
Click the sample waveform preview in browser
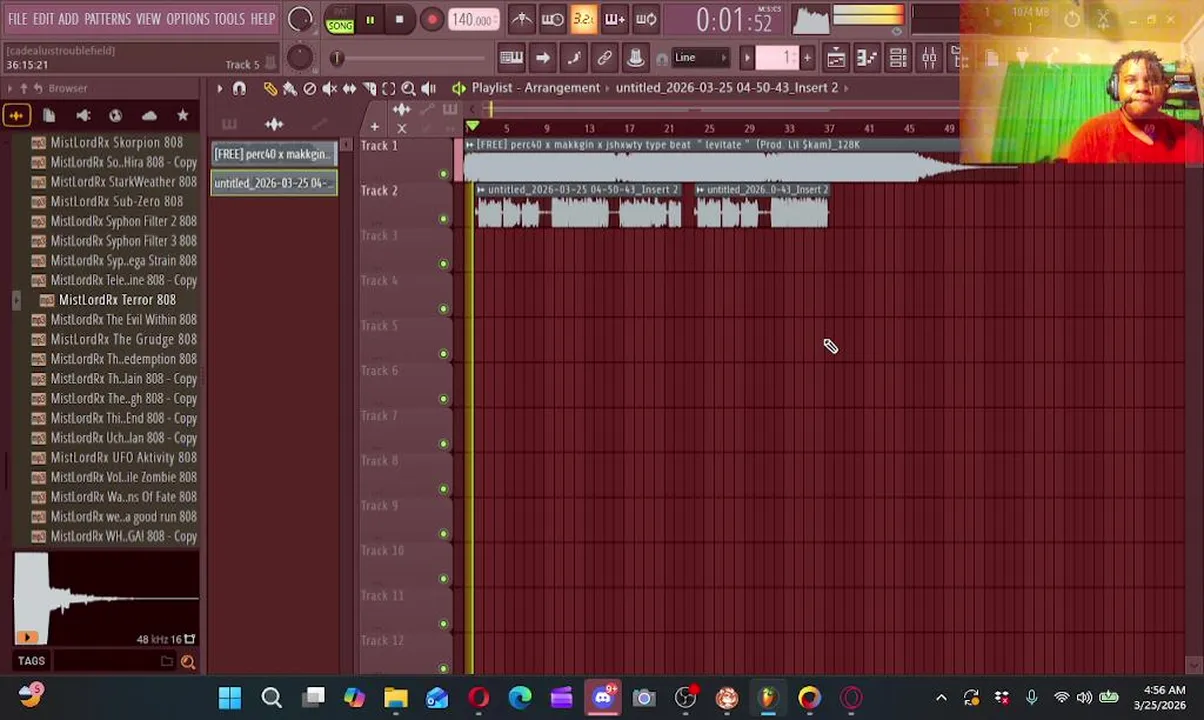pos(106,599)
